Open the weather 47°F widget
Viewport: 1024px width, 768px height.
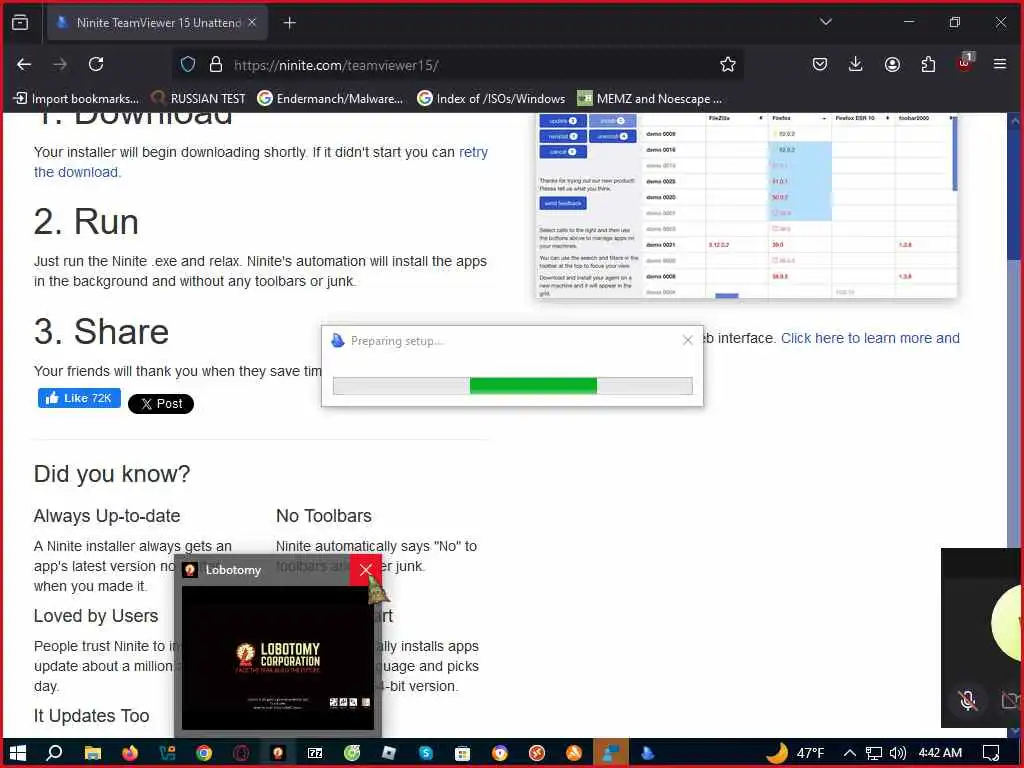pos(795,753)
